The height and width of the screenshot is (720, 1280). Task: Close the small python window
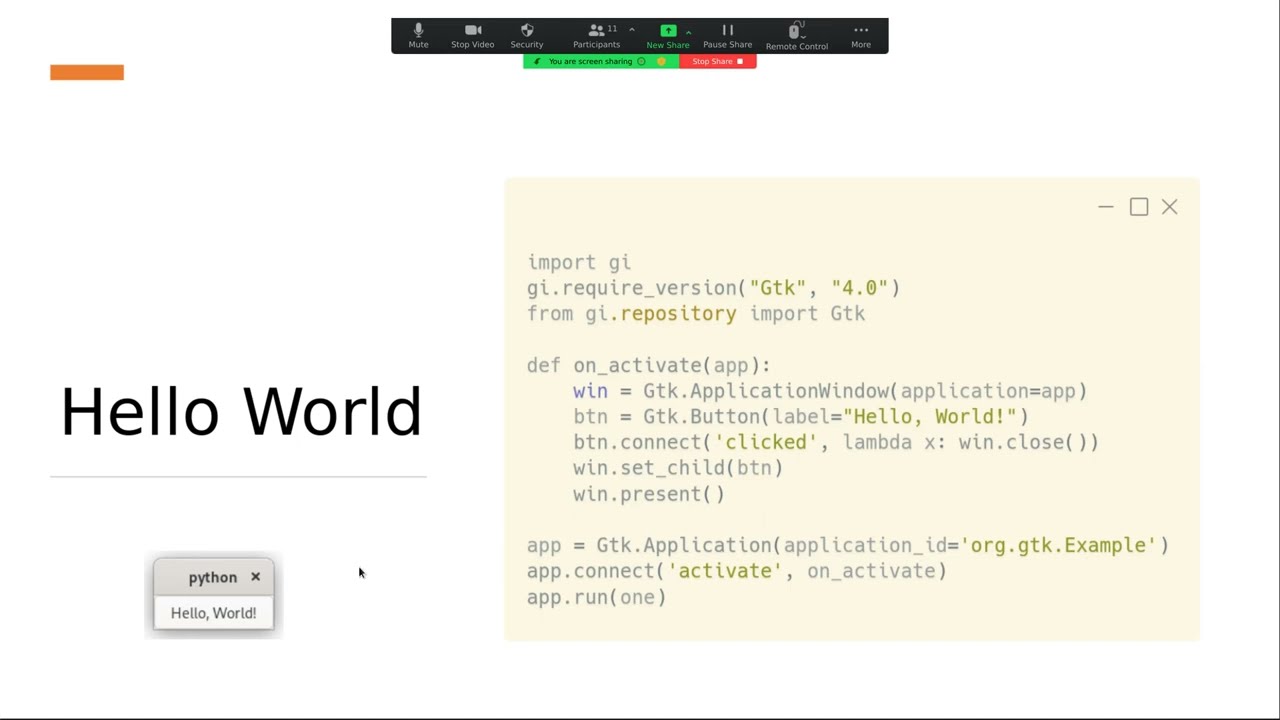(256, 577)
